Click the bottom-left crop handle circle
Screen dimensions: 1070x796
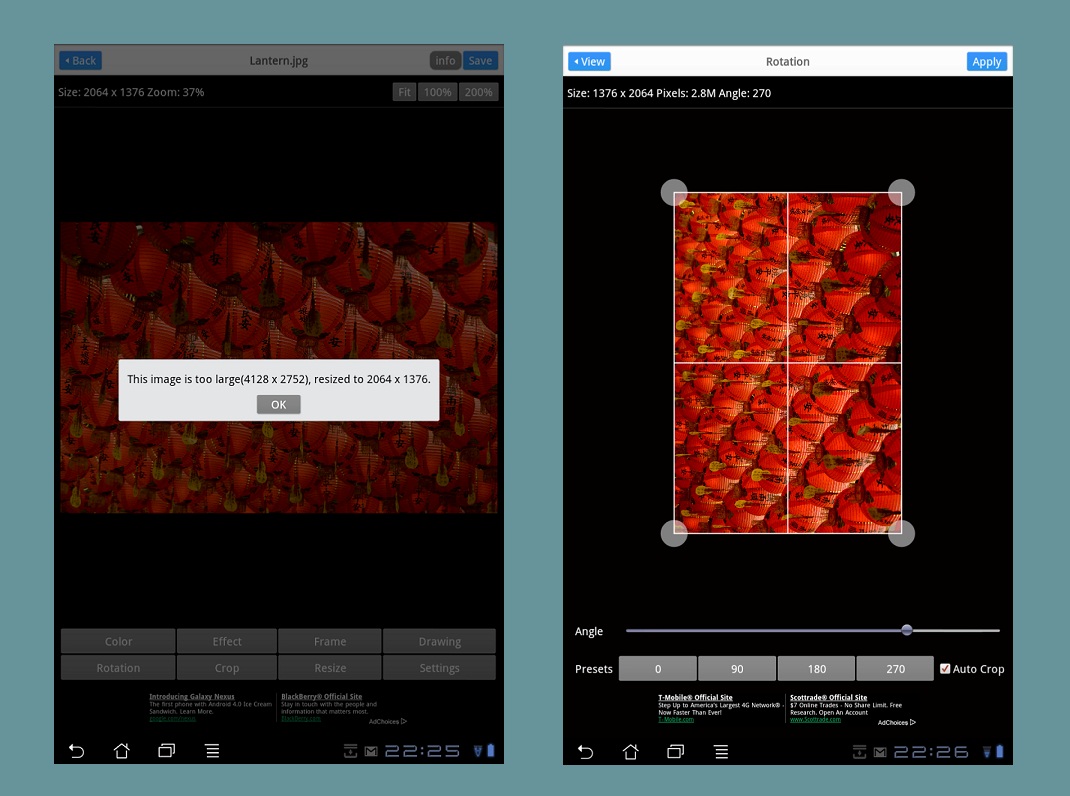tap(674, 533)
